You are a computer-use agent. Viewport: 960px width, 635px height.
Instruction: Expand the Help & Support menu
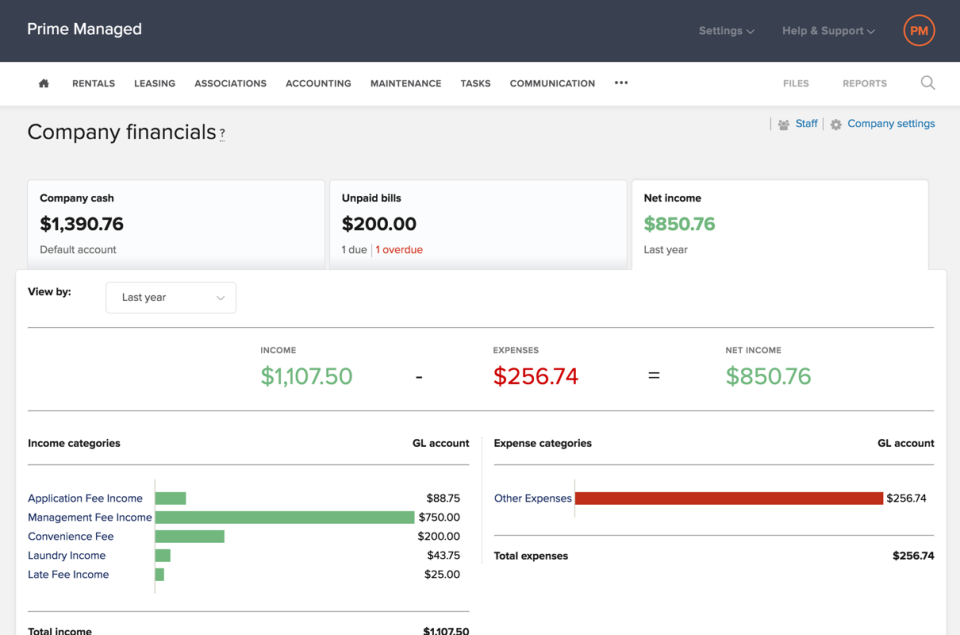click(x=828, y=31)
